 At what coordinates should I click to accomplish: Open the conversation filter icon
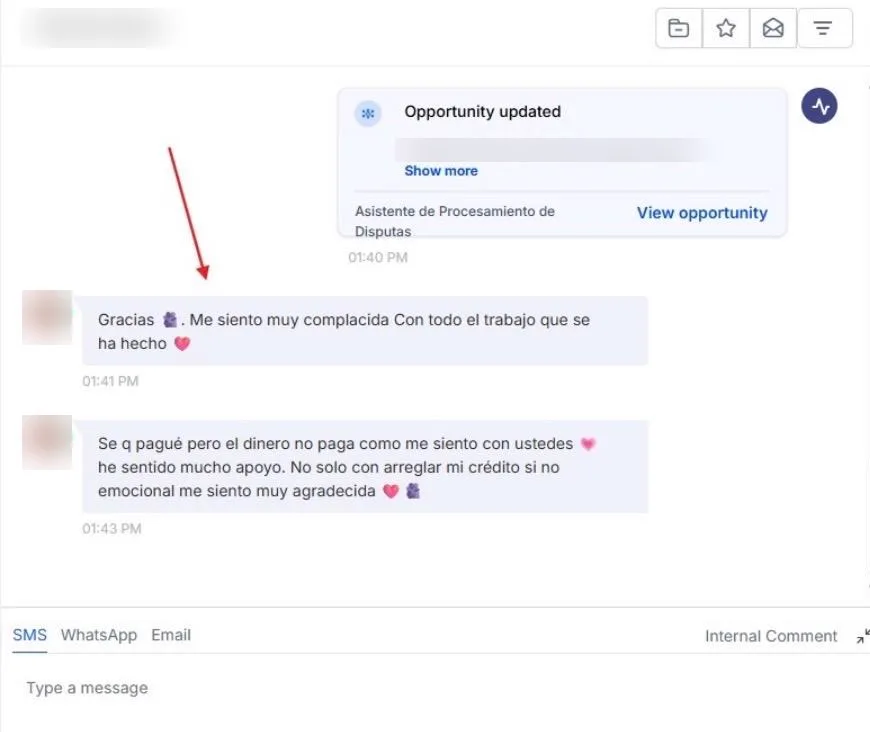click(x=823, y=28)
